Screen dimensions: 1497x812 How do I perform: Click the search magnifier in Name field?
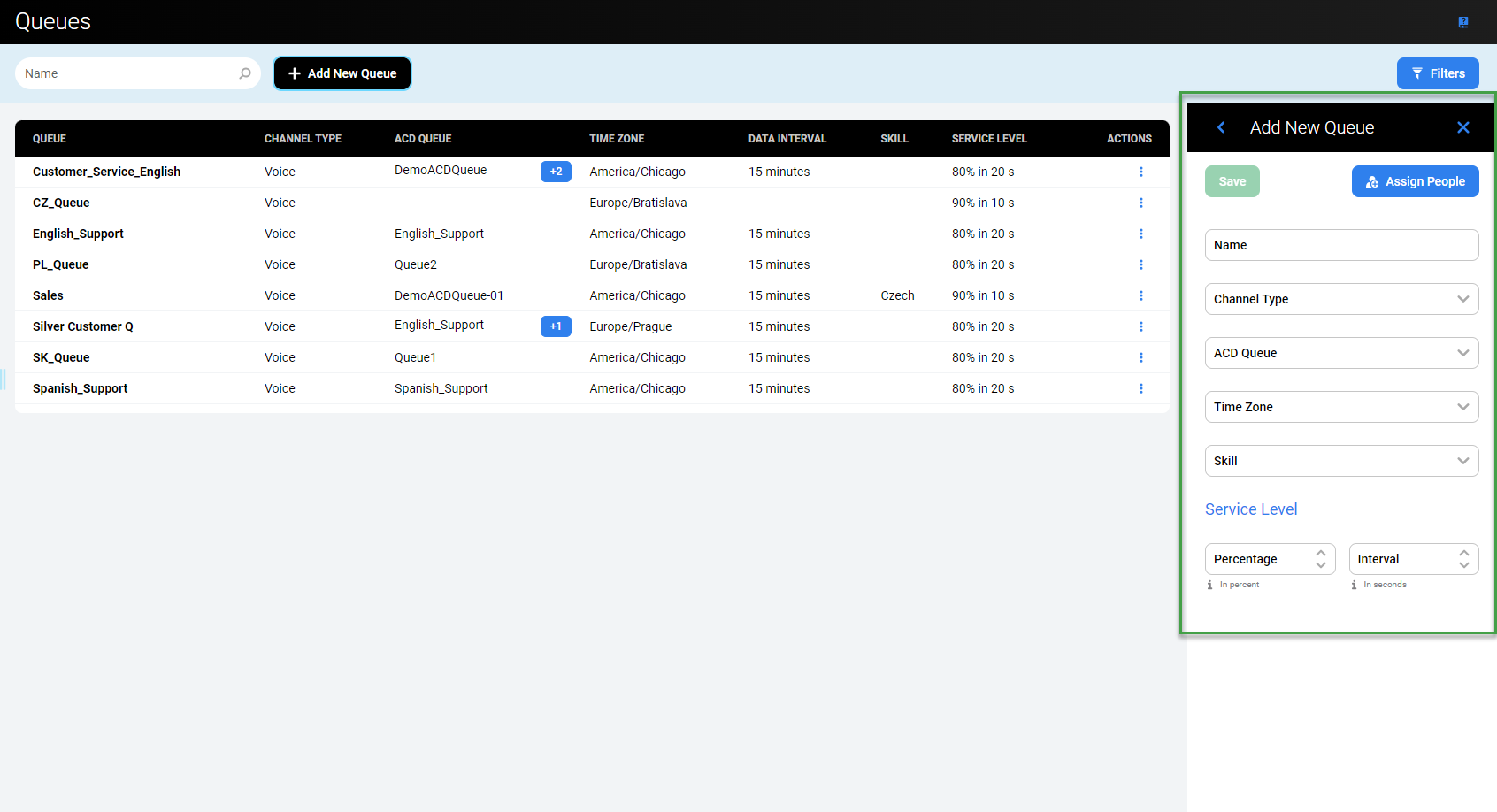(245, 73)
